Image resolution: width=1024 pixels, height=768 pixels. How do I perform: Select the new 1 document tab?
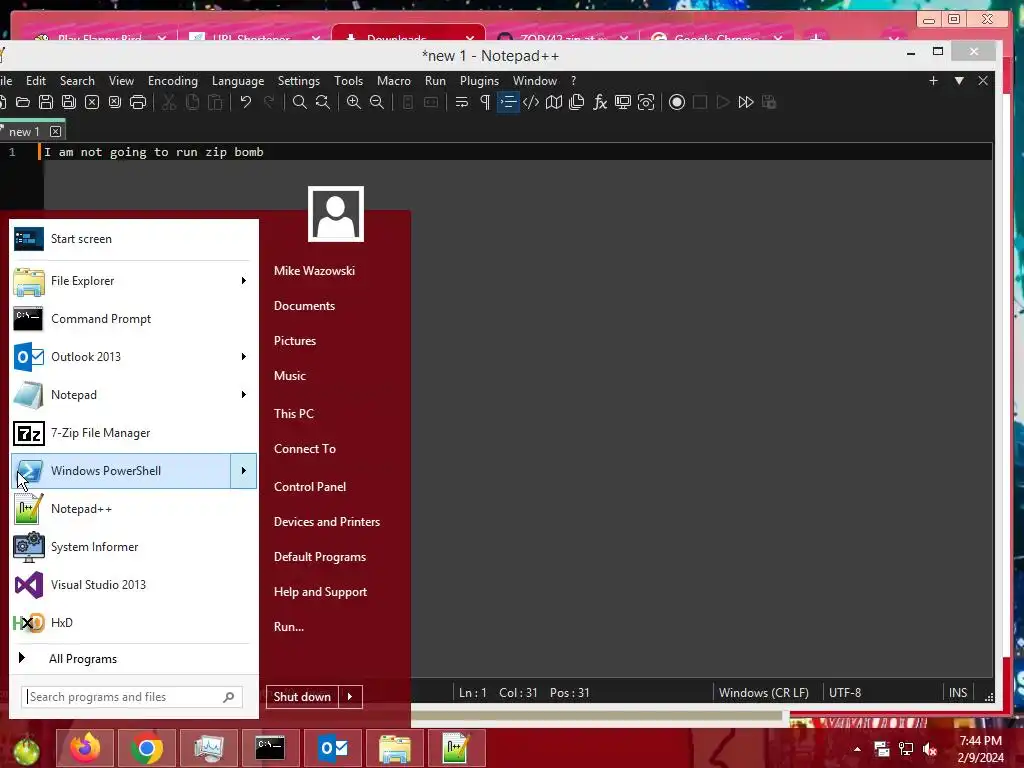pyautogui.click(x=24, y=132)
